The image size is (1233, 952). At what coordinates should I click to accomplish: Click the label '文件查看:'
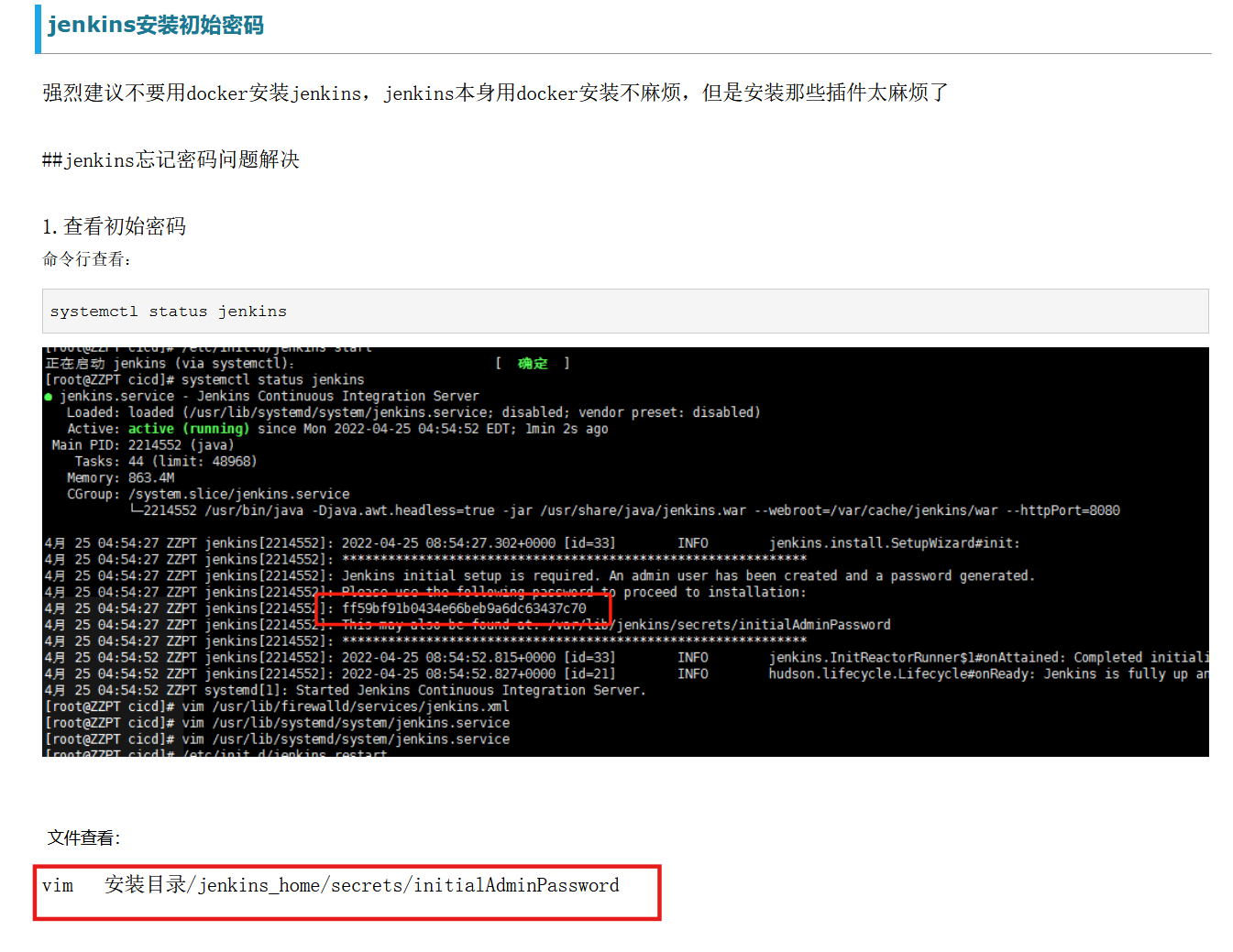83,837
